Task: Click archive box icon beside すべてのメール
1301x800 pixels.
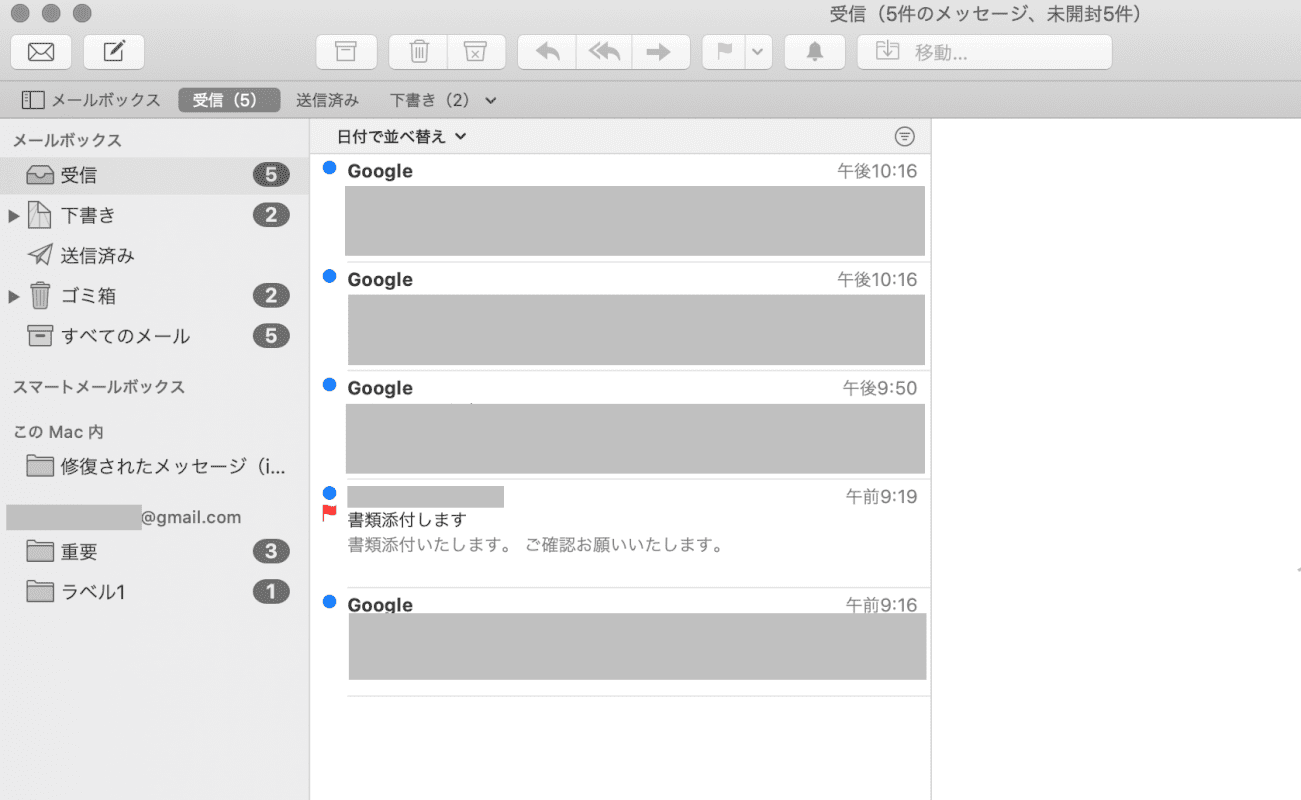Action: [x=40, y=336]
